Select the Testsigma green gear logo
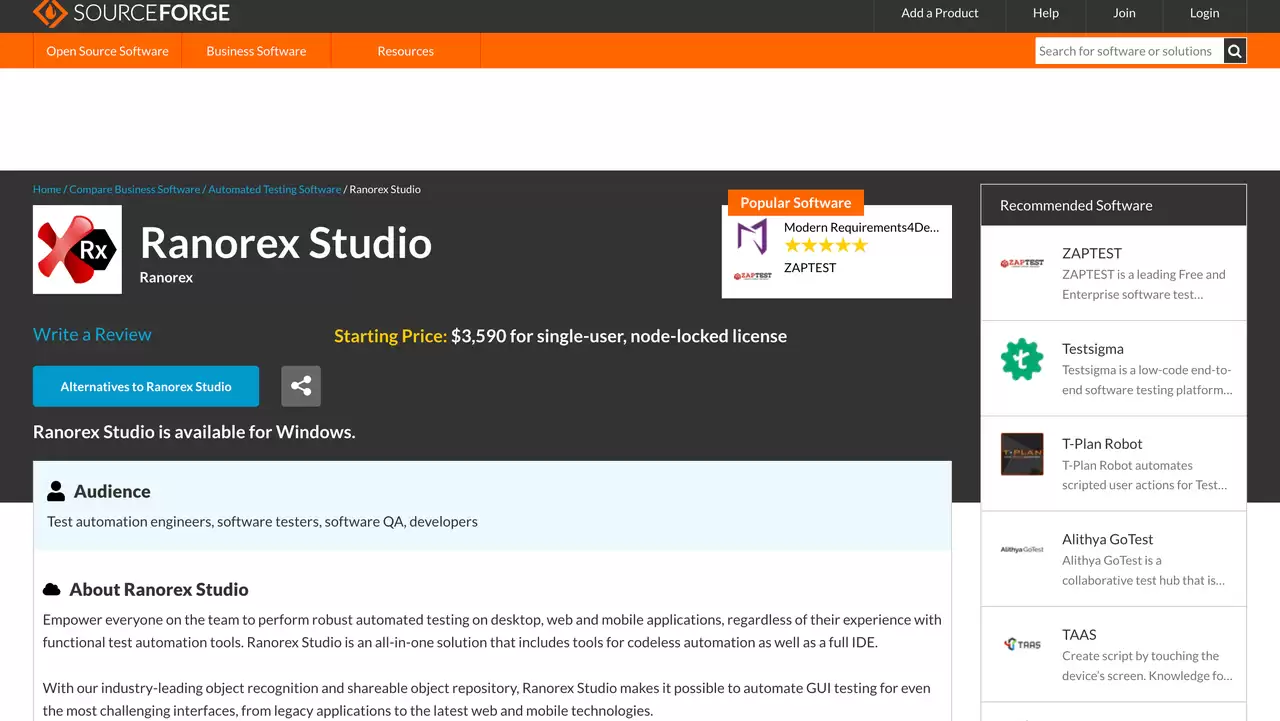The width and height of the screenshot is (1280, 721). click(x=1022, y=359)
